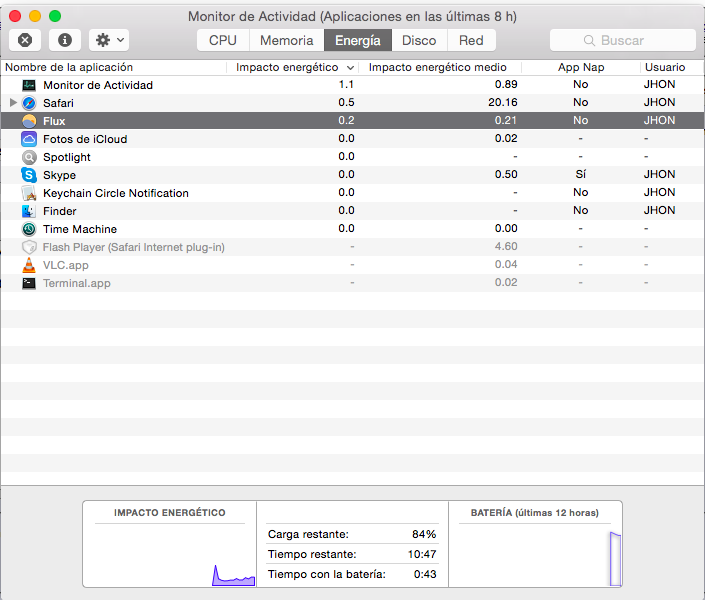This screenshot has height=600, width=705.
Task: Click the Skype app icon
Action: coord(29,175)
